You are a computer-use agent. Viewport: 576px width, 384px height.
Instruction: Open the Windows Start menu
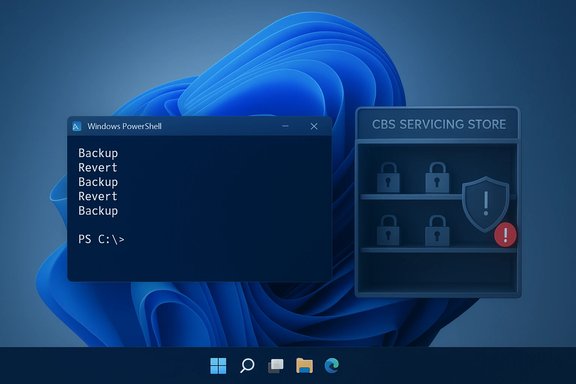218,366
